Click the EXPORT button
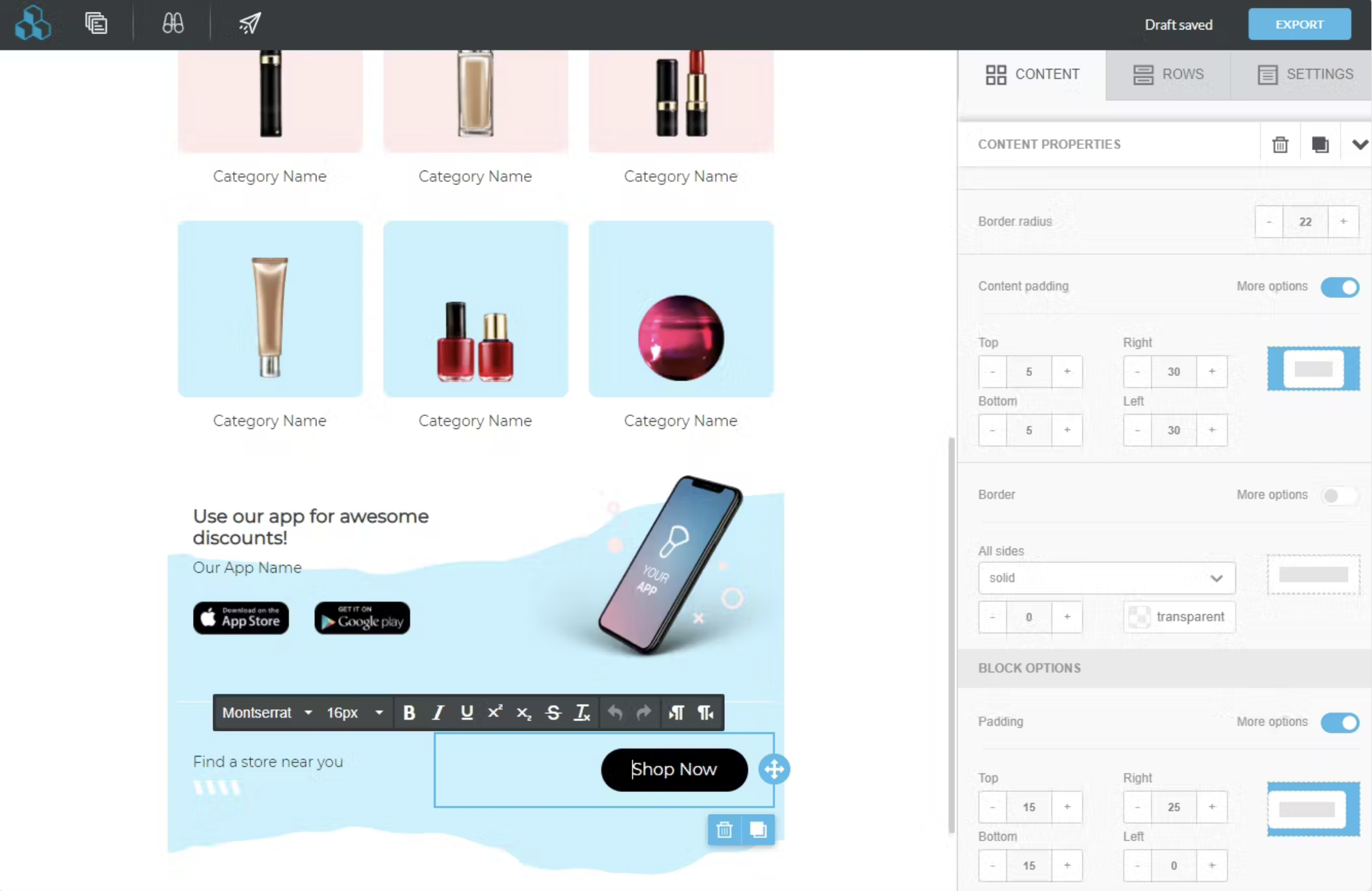This screenshot has height=891, width=1372. [x=1298, y=24]
